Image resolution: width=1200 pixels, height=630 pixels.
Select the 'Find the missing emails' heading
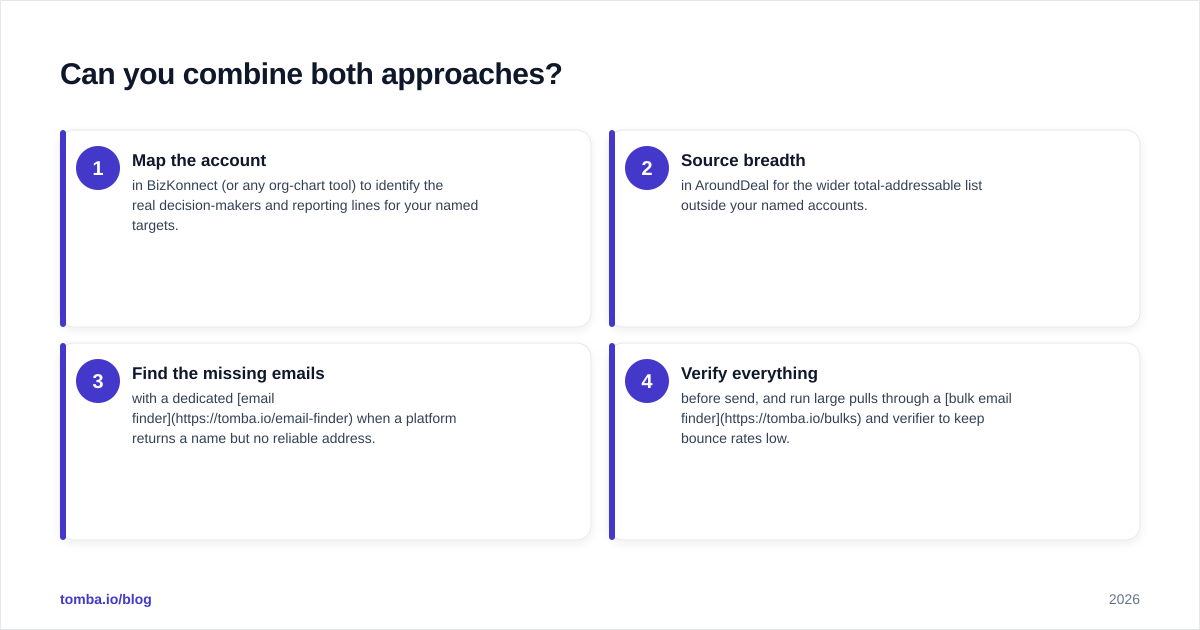pos(228,373)
